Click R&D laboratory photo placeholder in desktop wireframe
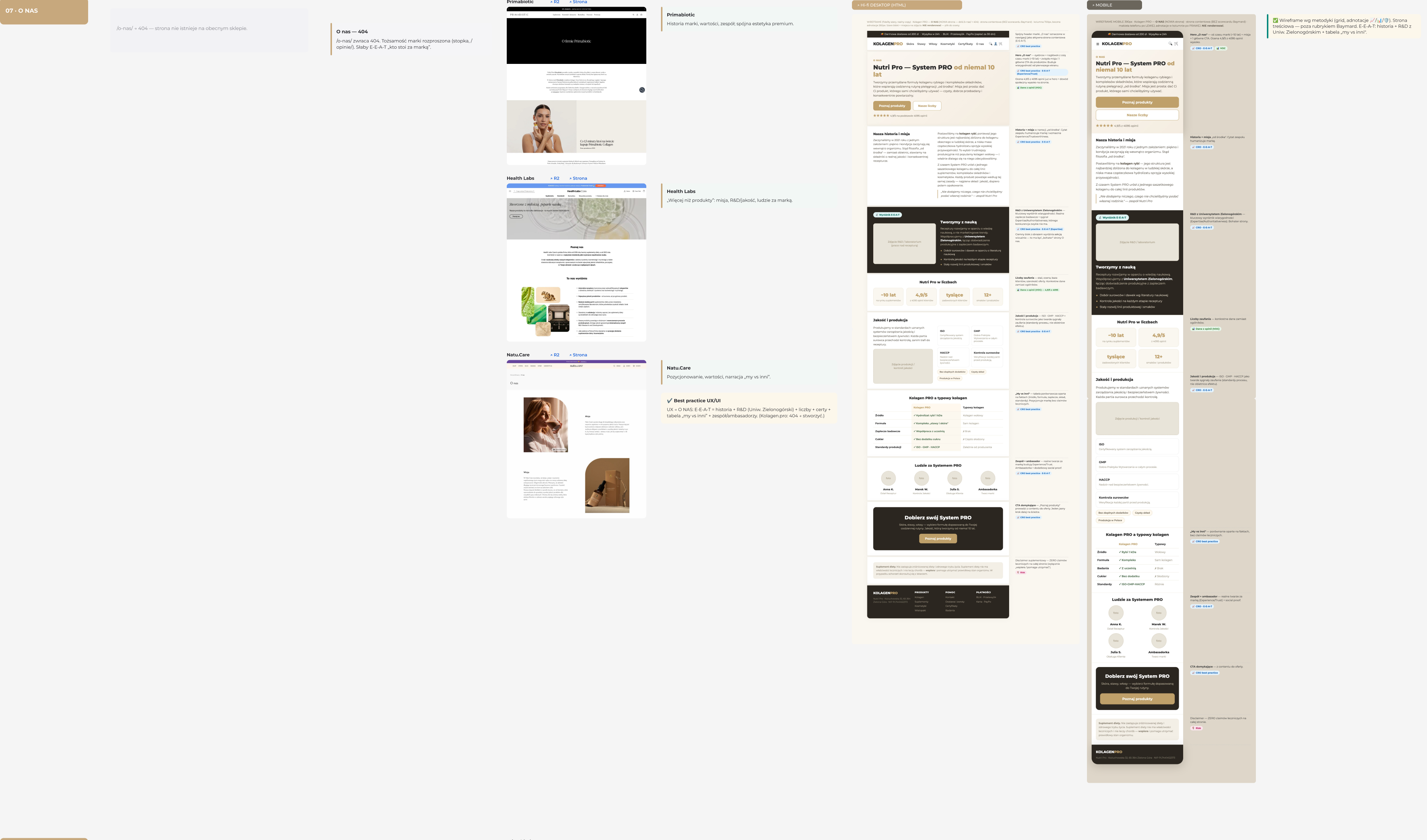Viewport: 1427px width, 840px height. coord(904,244)
